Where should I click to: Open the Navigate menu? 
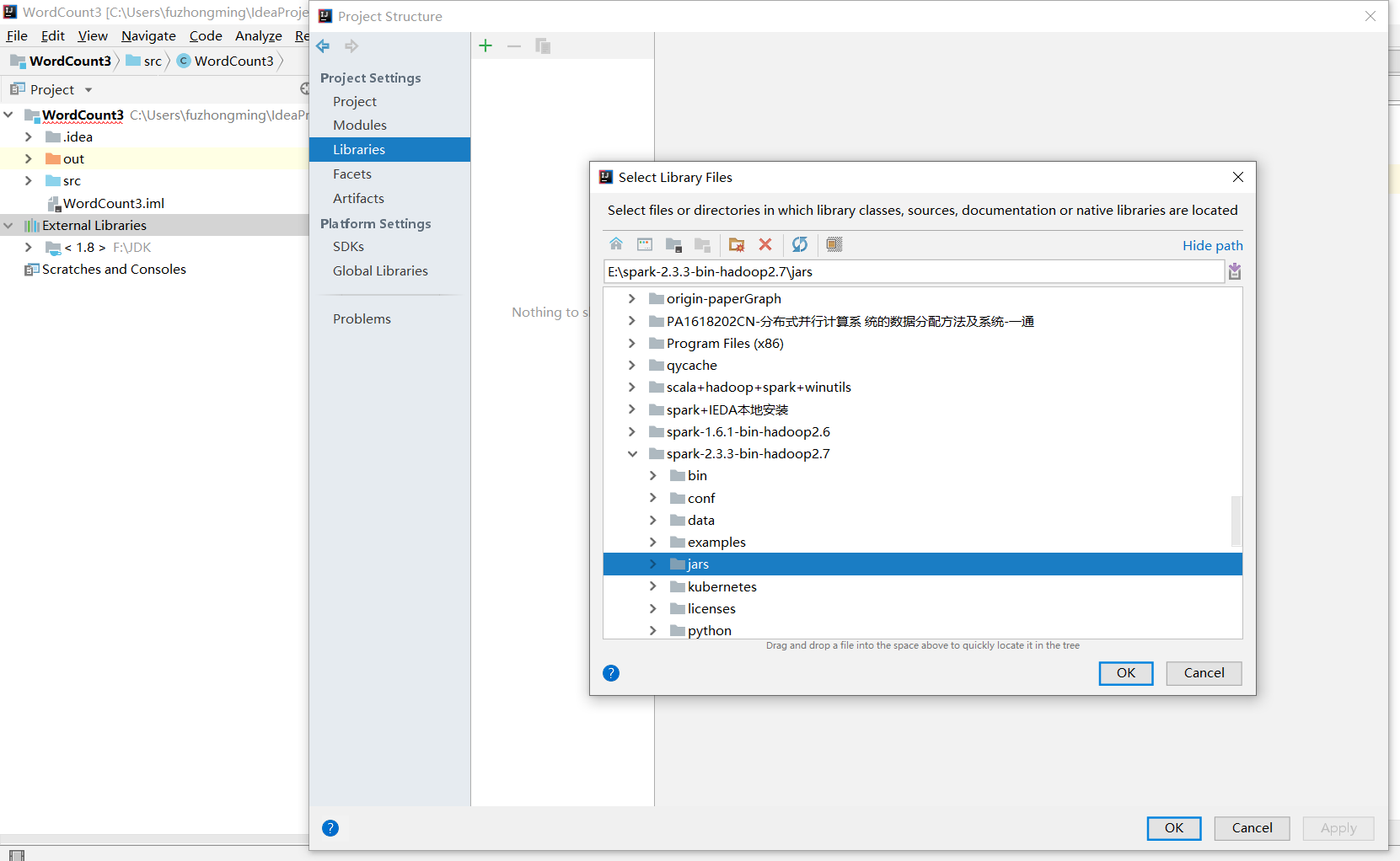(148, 35)
